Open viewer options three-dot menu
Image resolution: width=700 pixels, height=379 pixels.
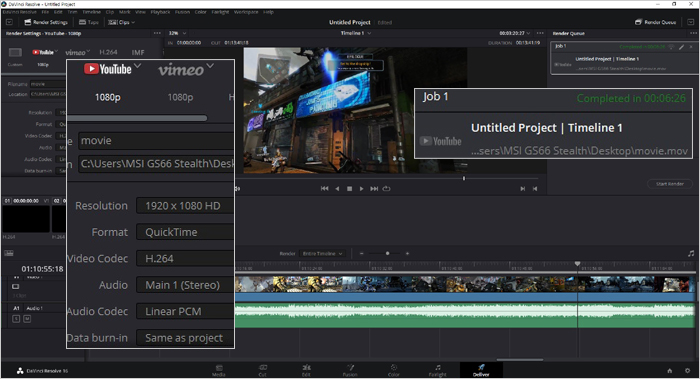click(x=540, y=33)
